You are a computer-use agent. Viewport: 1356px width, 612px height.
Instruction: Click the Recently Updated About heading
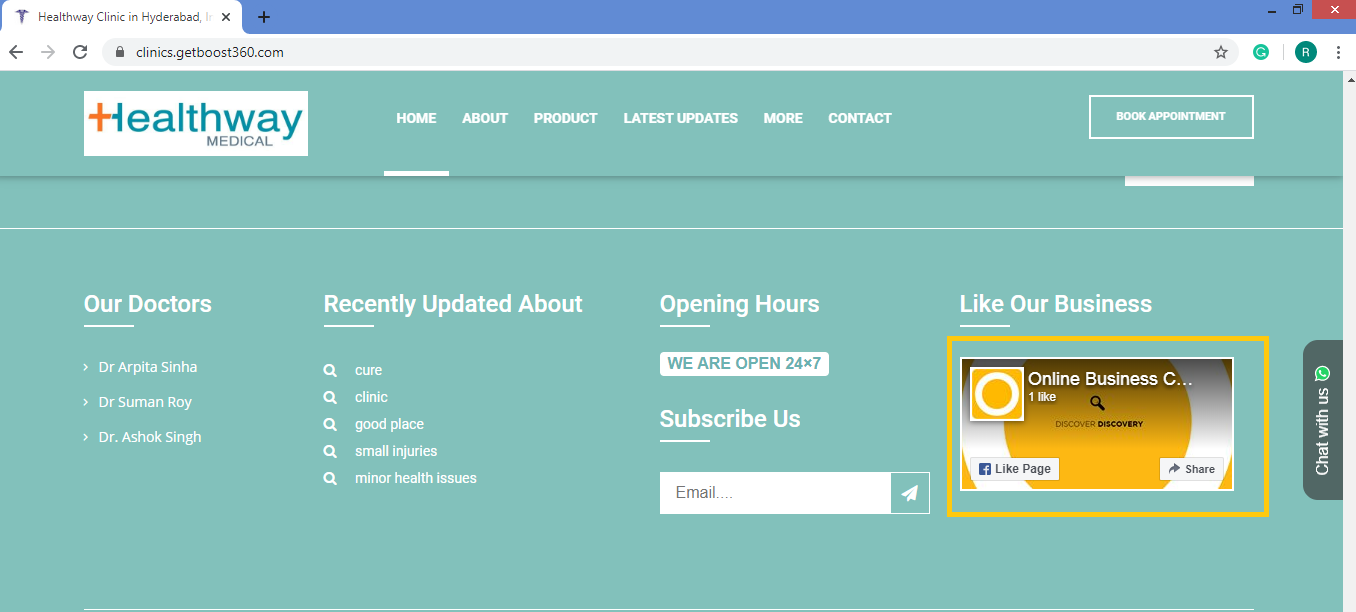(453, 304)
